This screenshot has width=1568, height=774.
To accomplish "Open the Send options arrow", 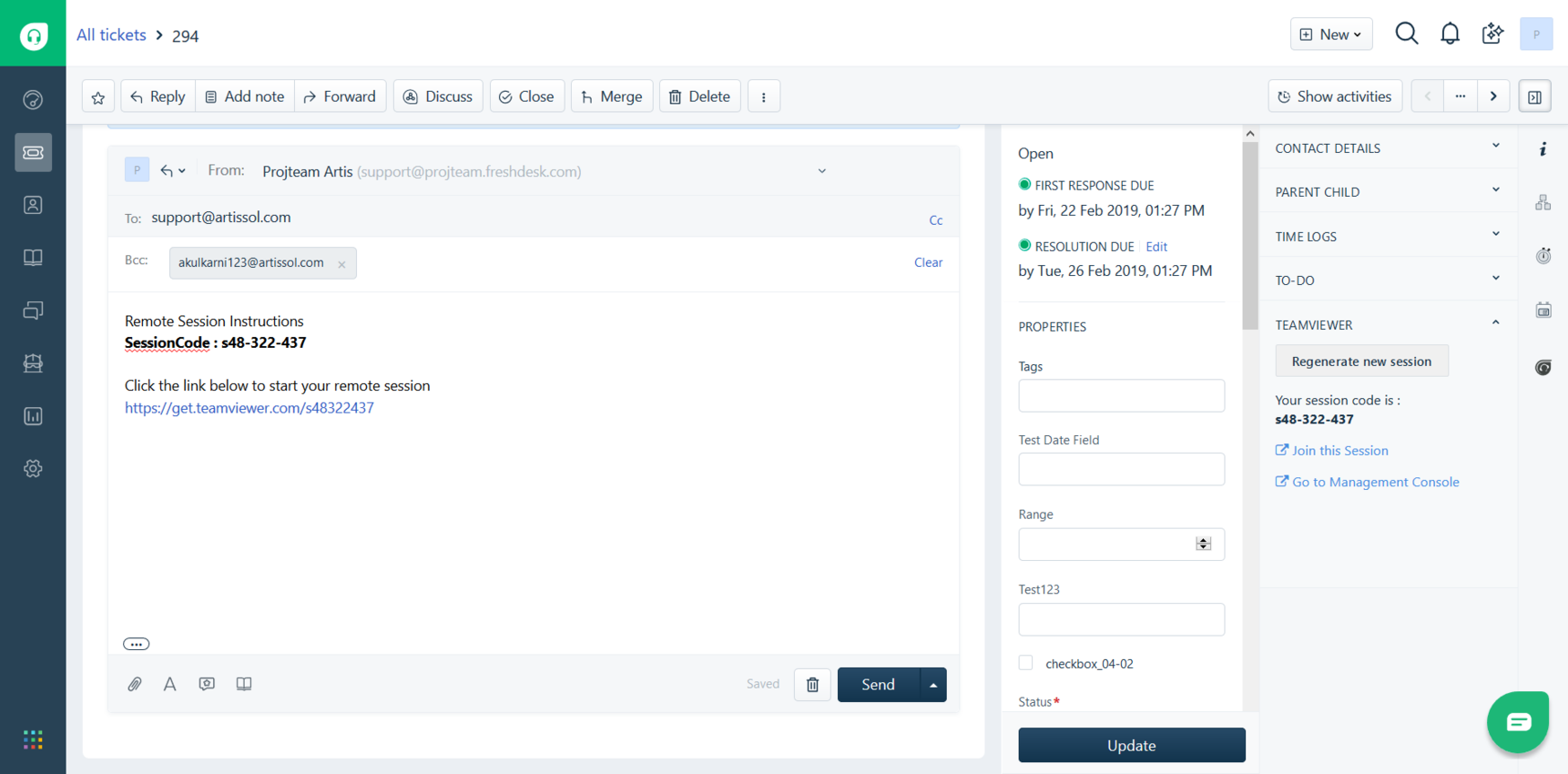I will (933, 685).
